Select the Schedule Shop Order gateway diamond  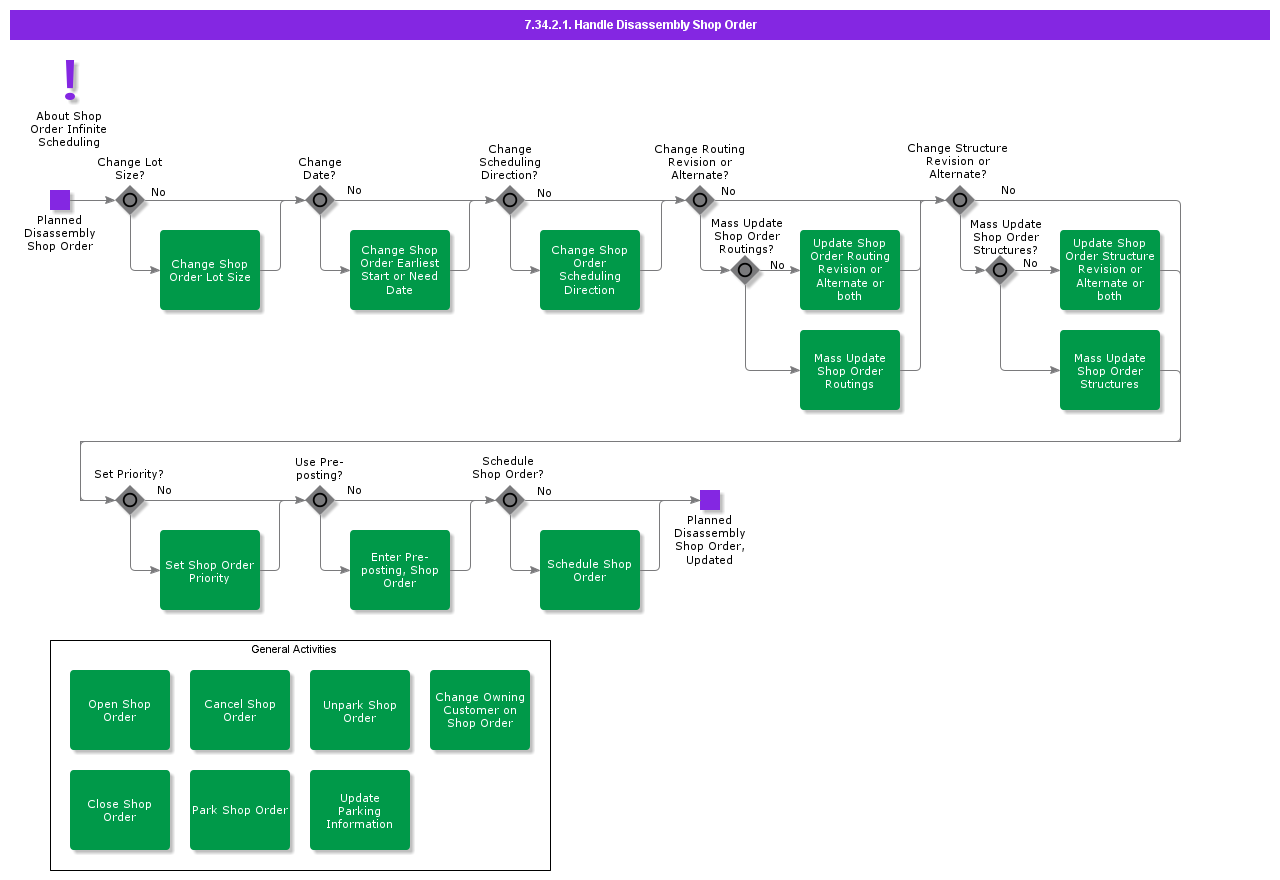(510, 500)
